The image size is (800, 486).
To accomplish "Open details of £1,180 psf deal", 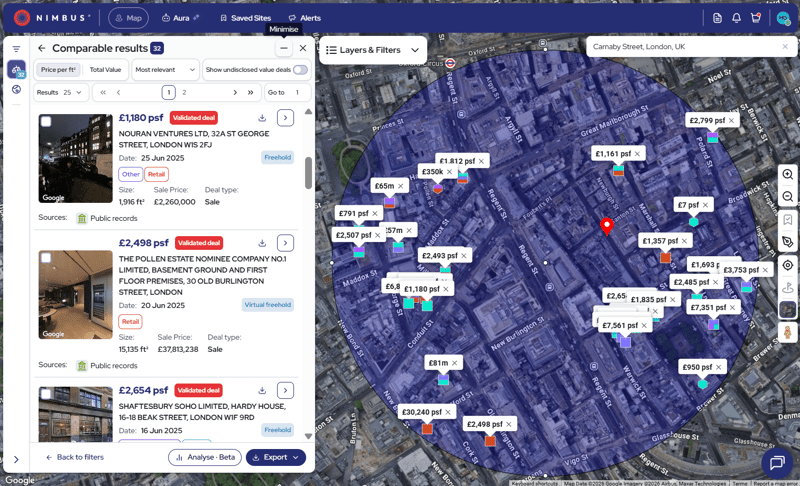I will tap(285, 118).
